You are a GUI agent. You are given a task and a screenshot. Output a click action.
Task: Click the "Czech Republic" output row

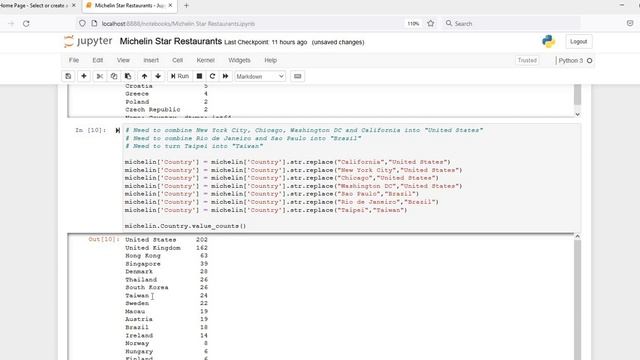click(x=166, y=109)
